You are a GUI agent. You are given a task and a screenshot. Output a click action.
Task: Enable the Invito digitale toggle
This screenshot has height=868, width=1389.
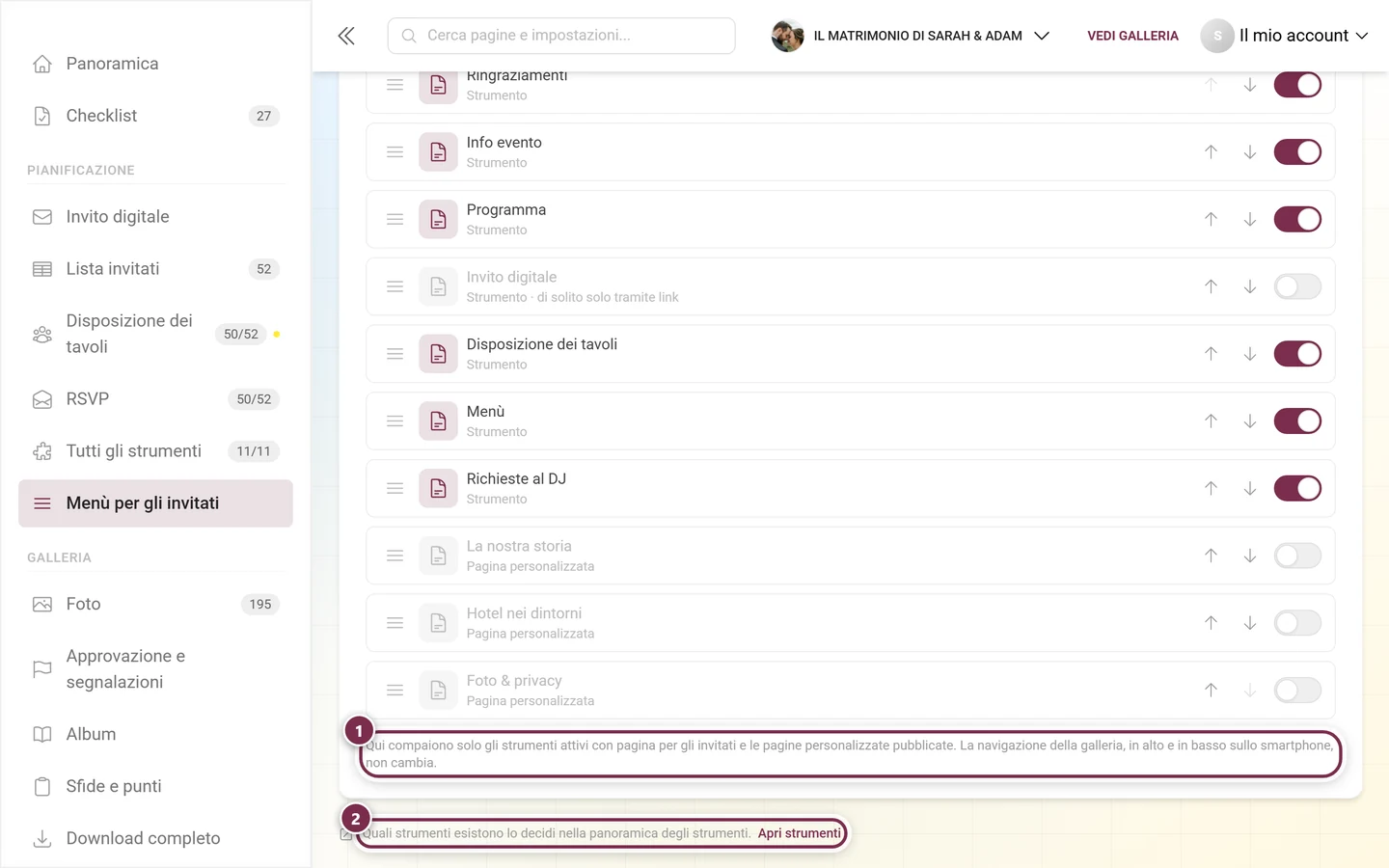tap(1297, 286)
